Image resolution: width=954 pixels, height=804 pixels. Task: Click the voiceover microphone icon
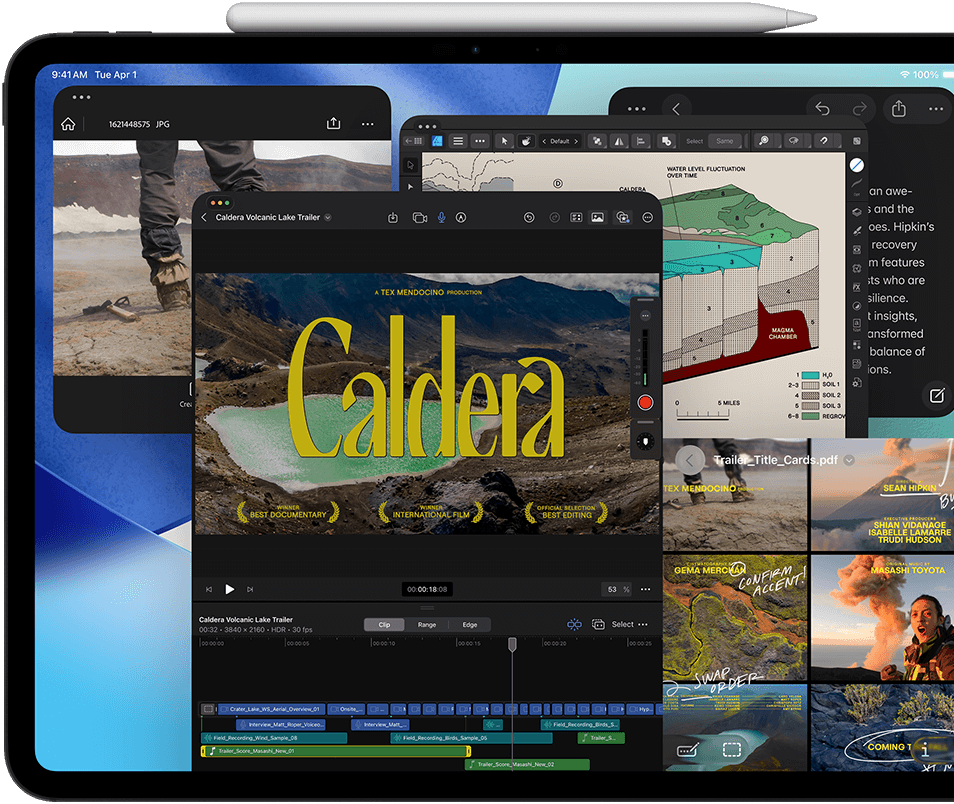441,217
